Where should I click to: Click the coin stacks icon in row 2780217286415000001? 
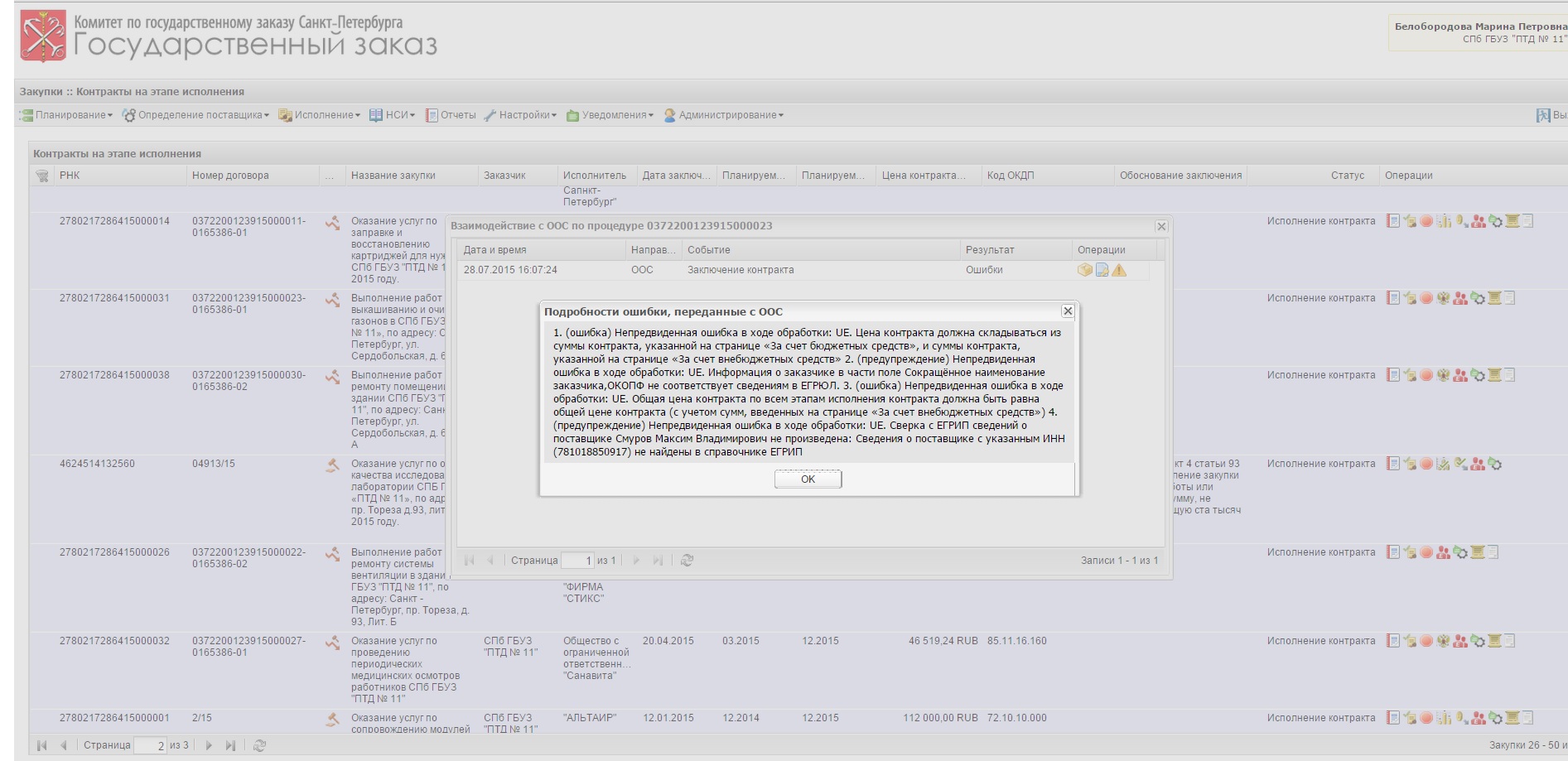coord(1444,718)
